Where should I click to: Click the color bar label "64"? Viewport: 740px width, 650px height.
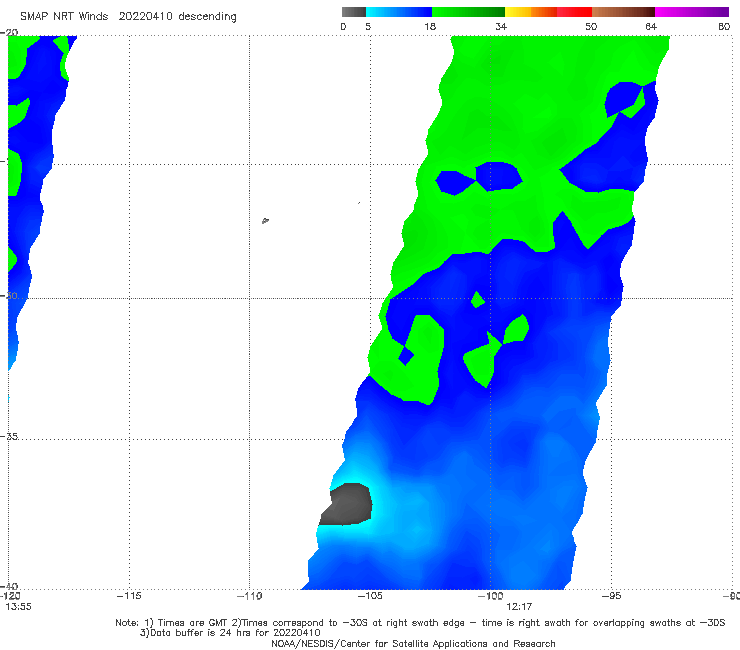[x=651, y=26]
